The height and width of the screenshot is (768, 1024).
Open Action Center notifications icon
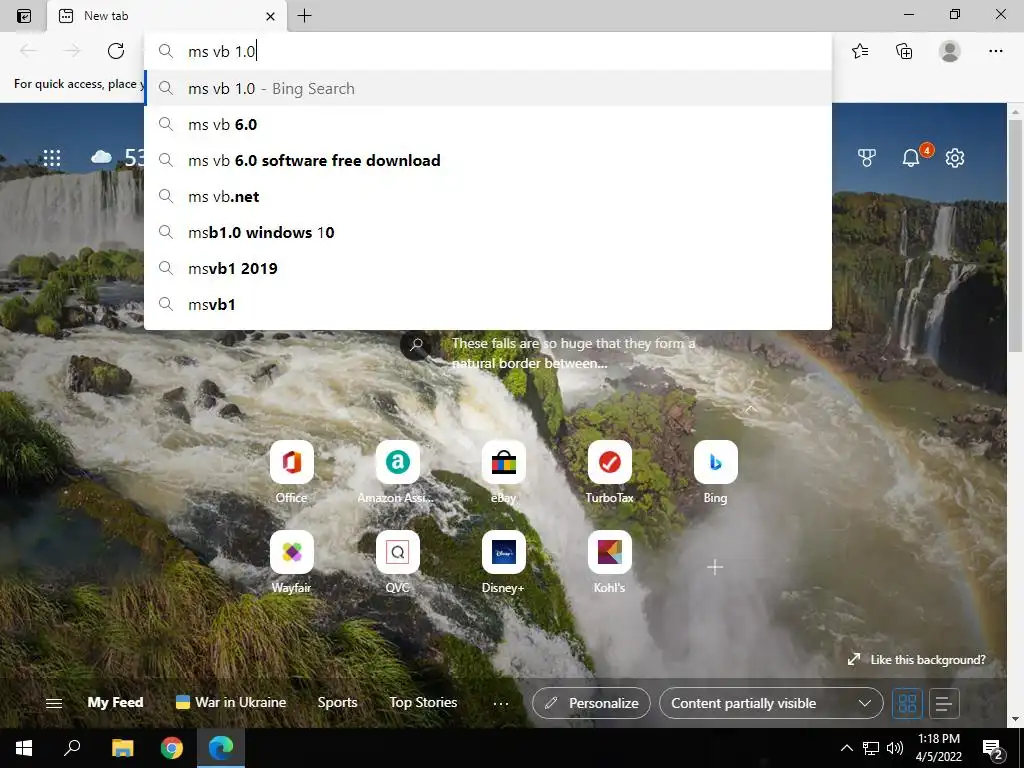coord(993,749)
